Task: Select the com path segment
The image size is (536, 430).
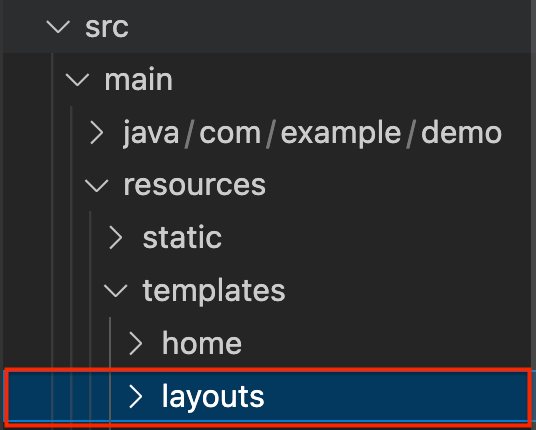Action: pyautogui.click(x=230, y=133)
